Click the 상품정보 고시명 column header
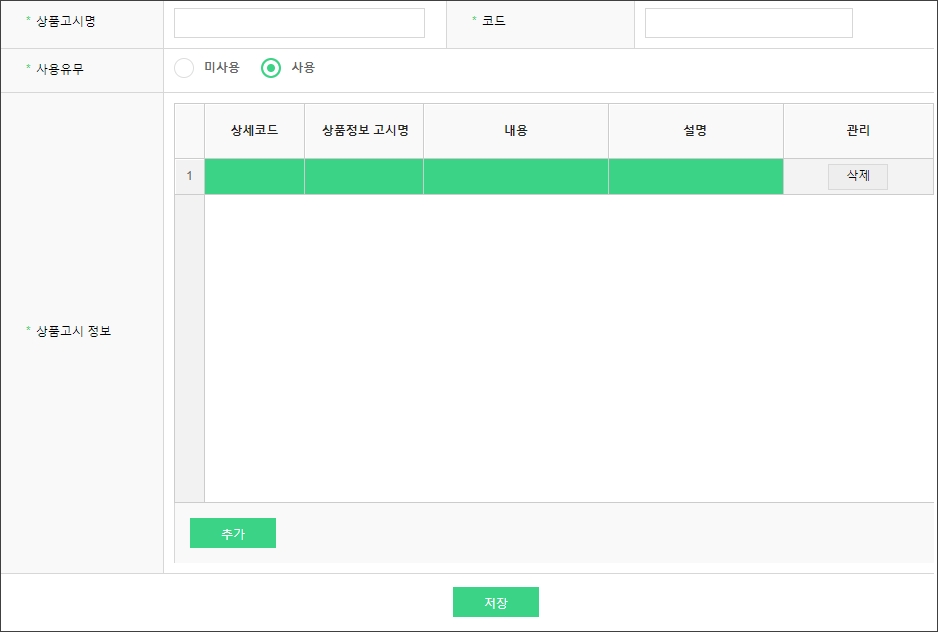 pyautogui.click(x=364, y=131)
